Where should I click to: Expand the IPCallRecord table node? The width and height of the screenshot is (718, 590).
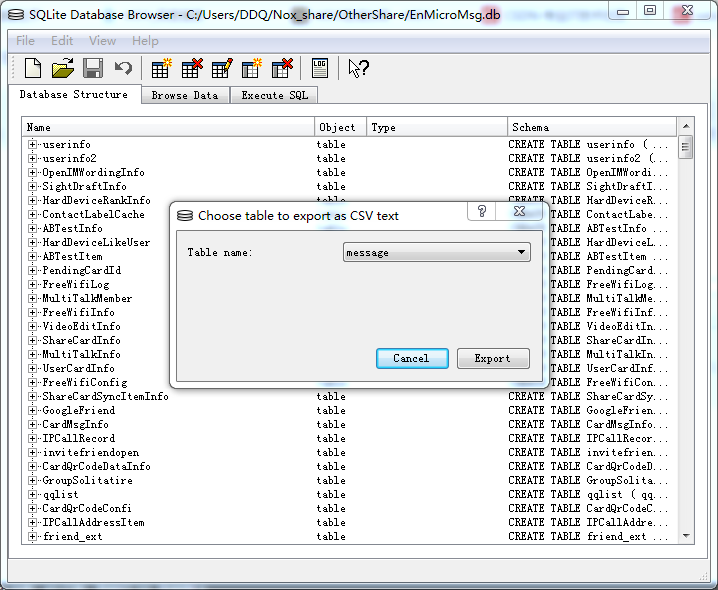32,438
